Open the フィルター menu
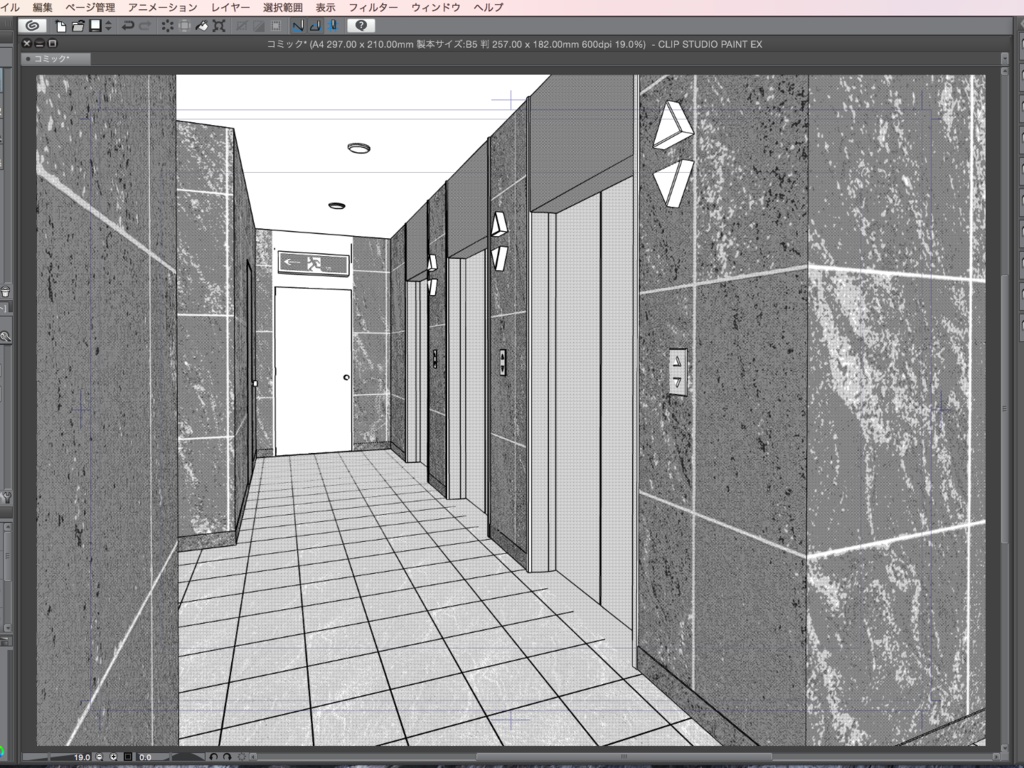The image size is (1024, 768). (x=373, y=7)
